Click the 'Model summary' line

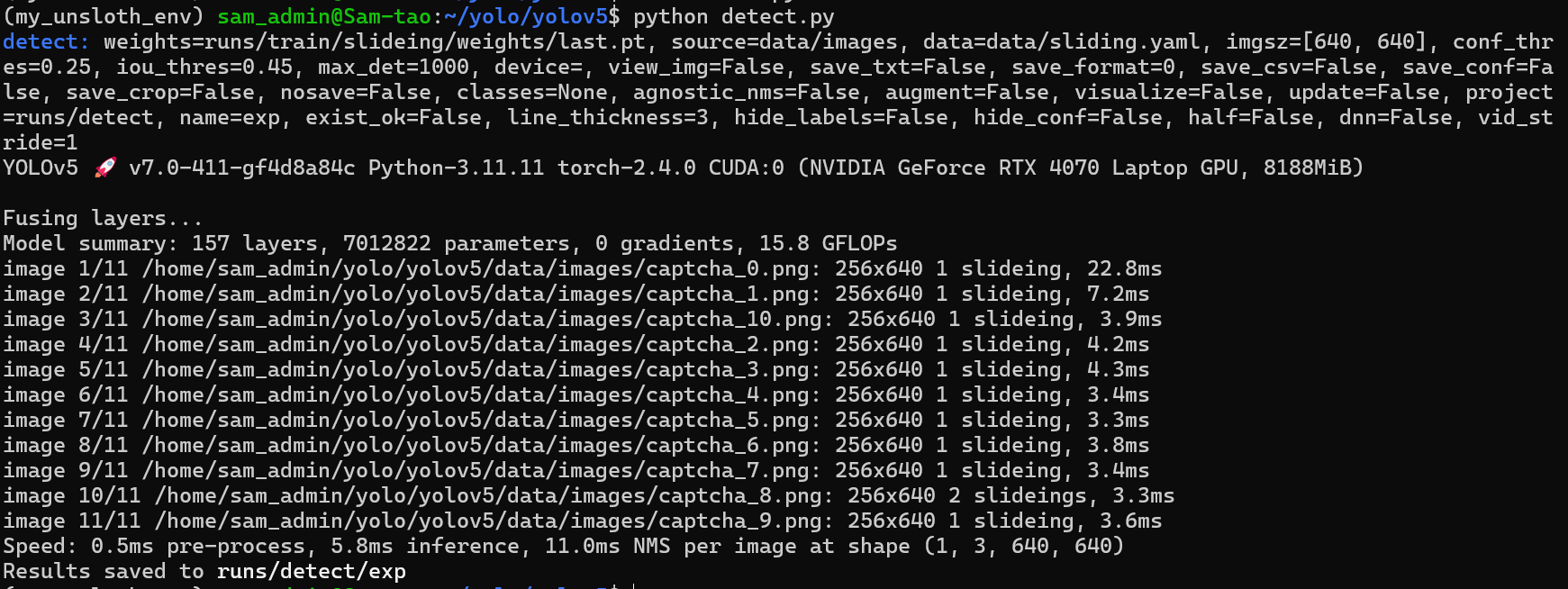click(450, 243)
